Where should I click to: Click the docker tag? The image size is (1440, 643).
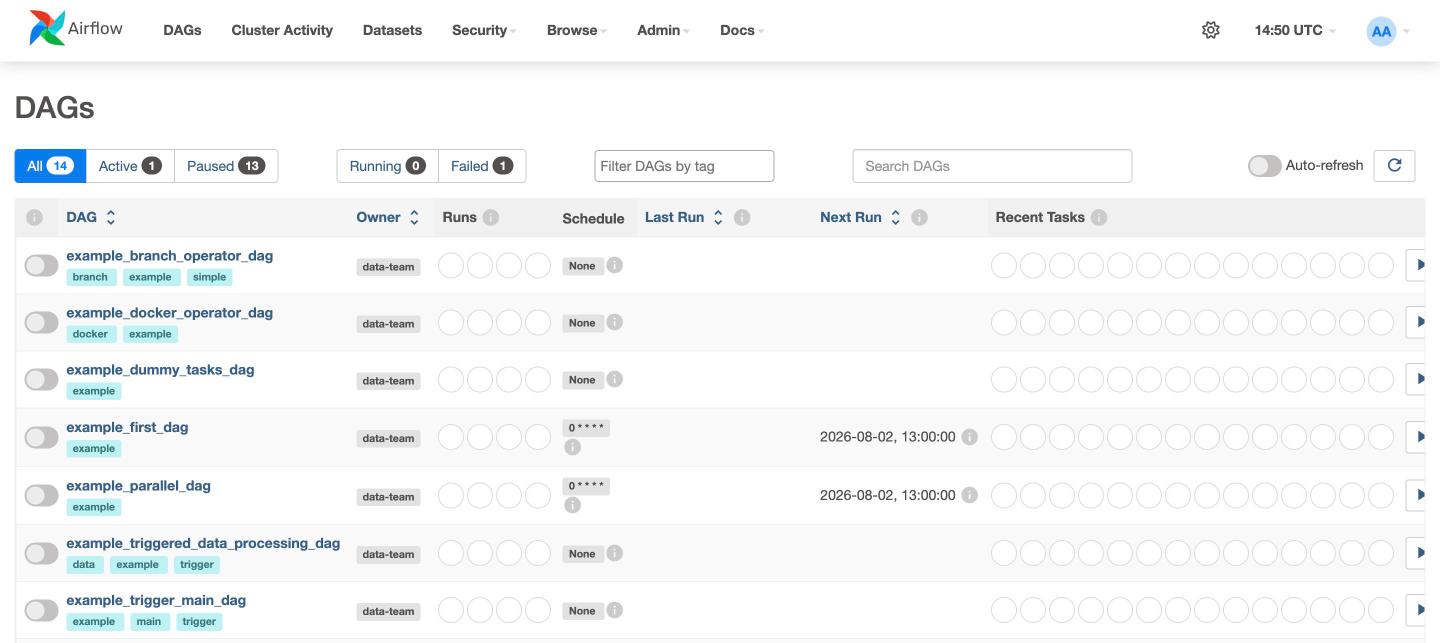(x=91, y=334)
